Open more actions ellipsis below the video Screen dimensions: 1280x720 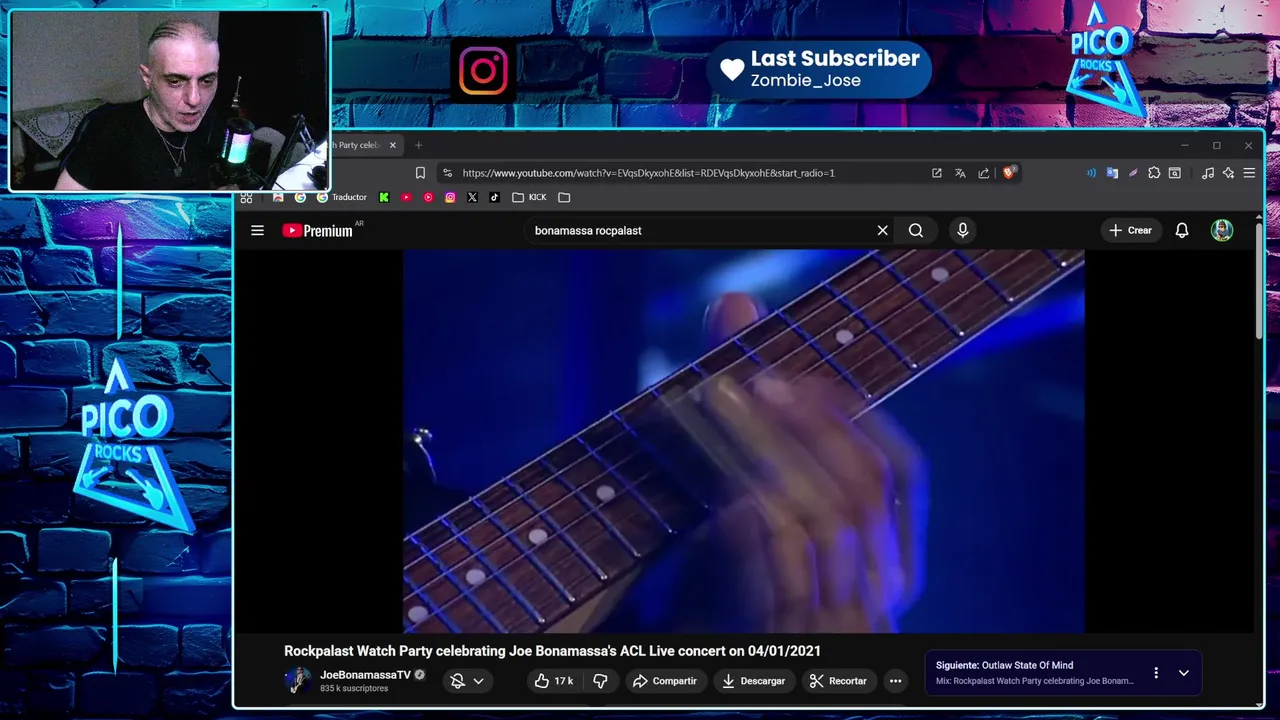pyautogui.click(x=895, y=681)
